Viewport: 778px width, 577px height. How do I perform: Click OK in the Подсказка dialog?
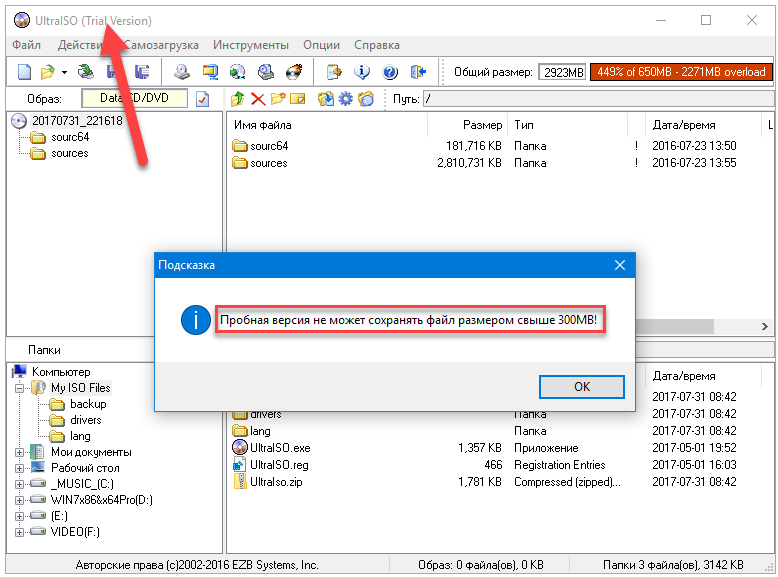pos(582,386)
